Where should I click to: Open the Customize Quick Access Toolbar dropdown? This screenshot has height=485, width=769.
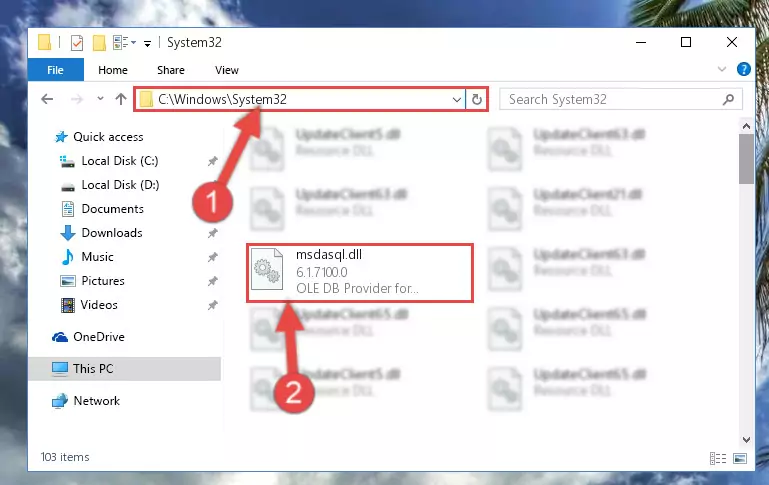coord(147,44)
